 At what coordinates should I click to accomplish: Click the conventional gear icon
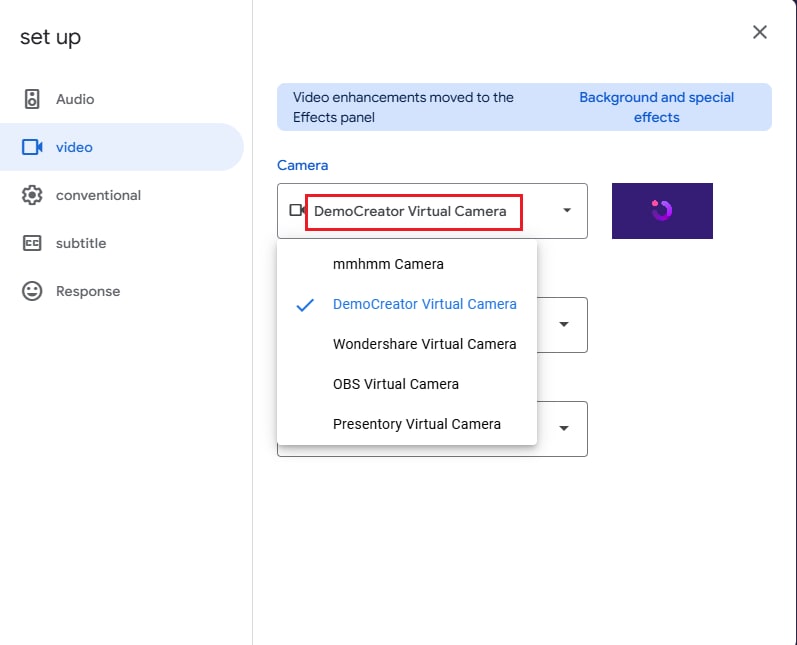pos(32,195)
